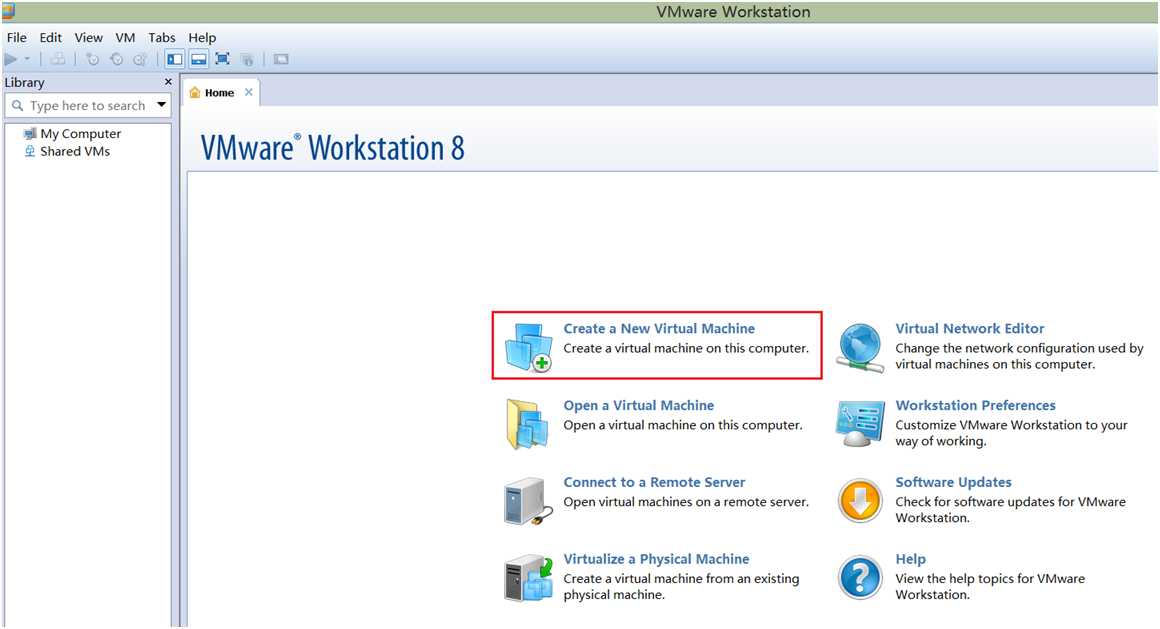Open the View menu
Viewport: 1160px width, 629px height.
point(88,38)
